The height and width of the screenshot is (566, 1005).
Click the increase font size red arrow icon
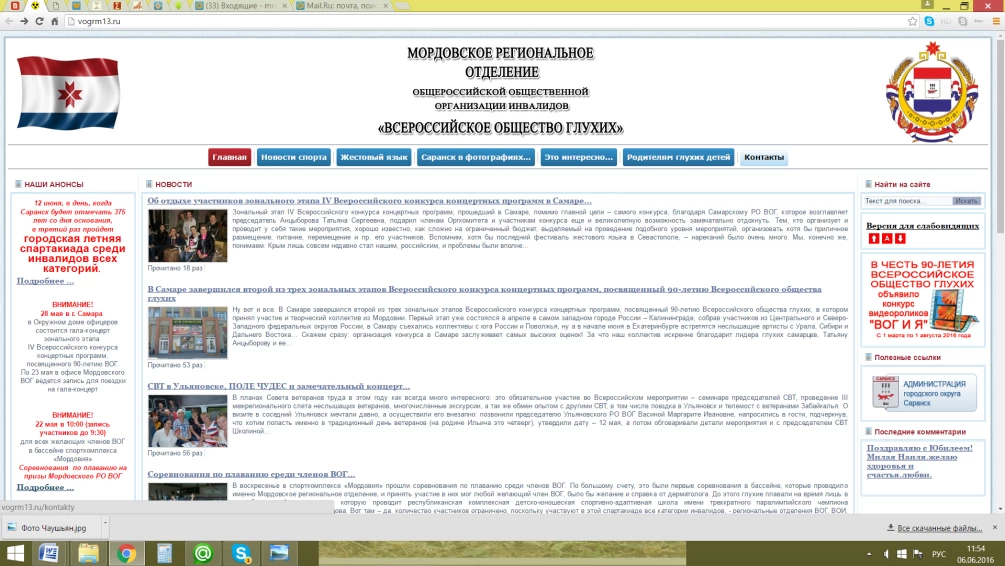point(874,238)
